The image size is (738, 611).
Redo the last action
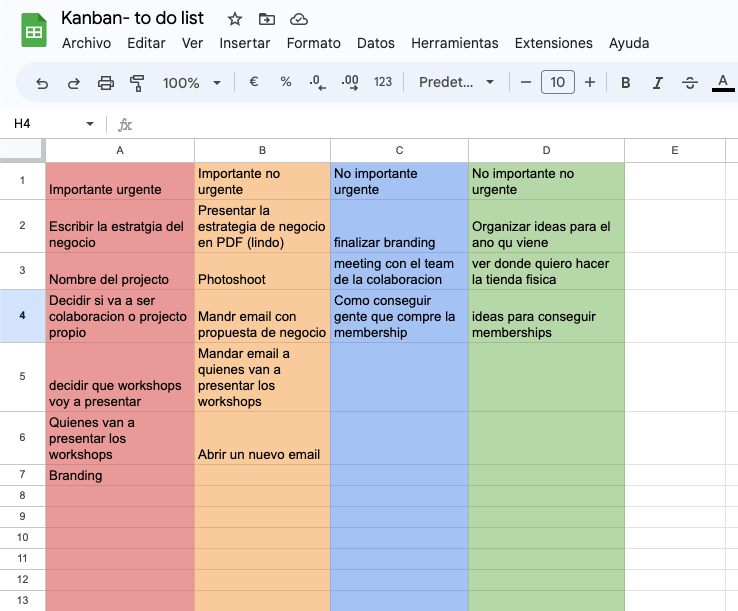tap(74, 83)
